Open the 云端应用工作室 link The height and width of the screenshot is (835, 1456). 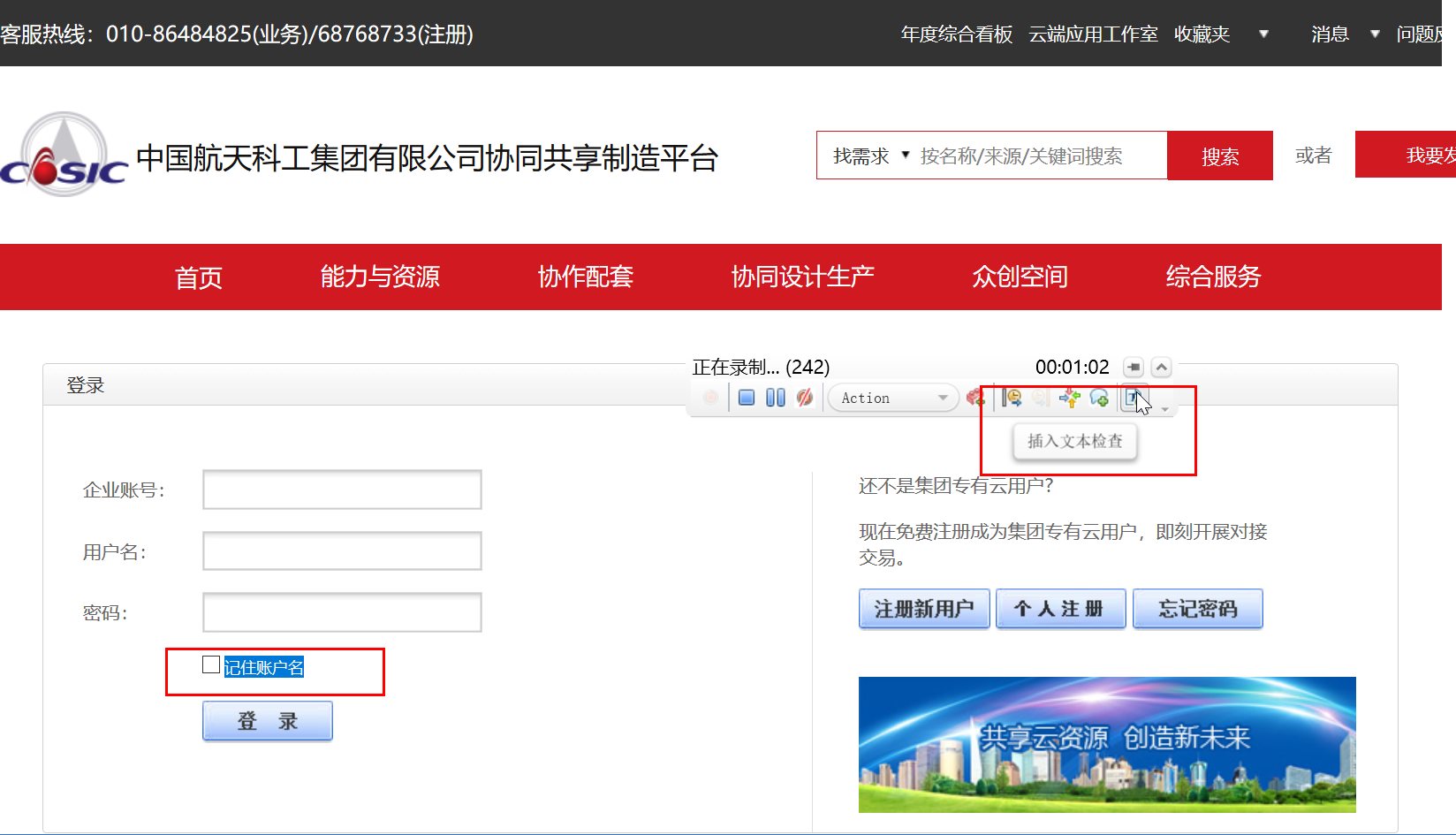coord(1094,34)
